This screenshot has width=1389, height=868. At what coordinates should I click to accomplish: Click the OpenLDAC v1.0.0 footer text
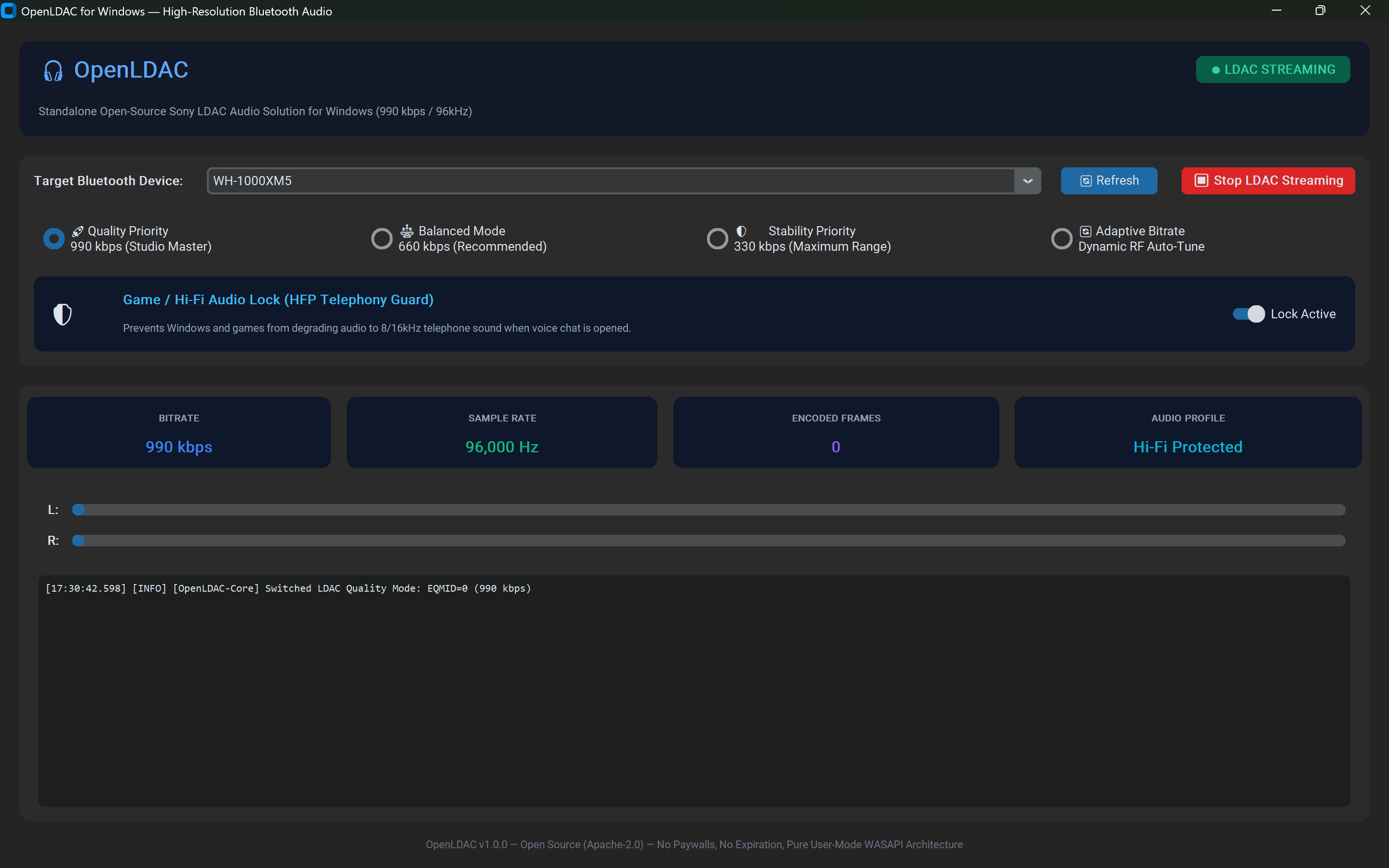pos(694,844)
